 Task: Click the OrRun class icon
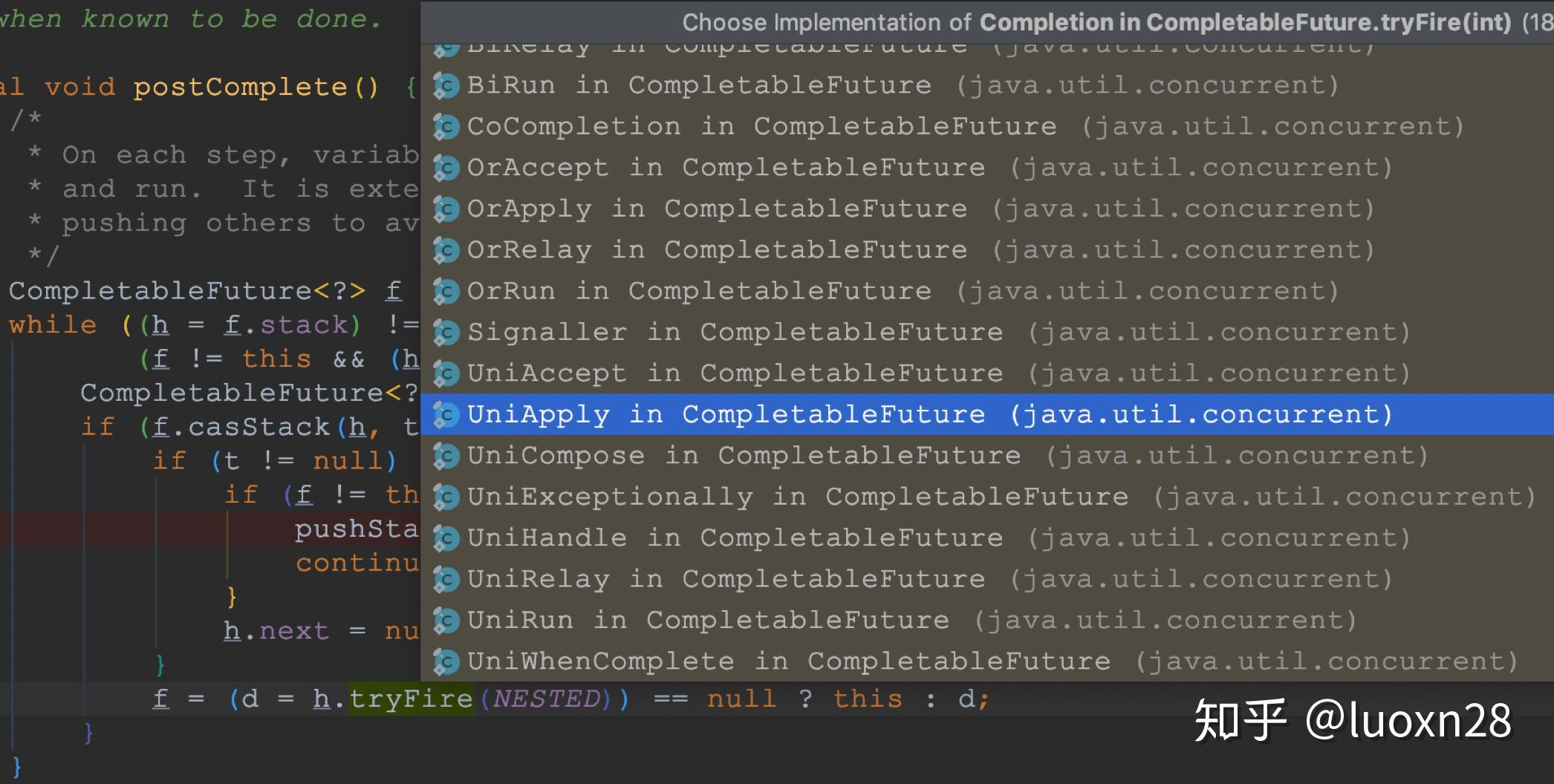446,290
